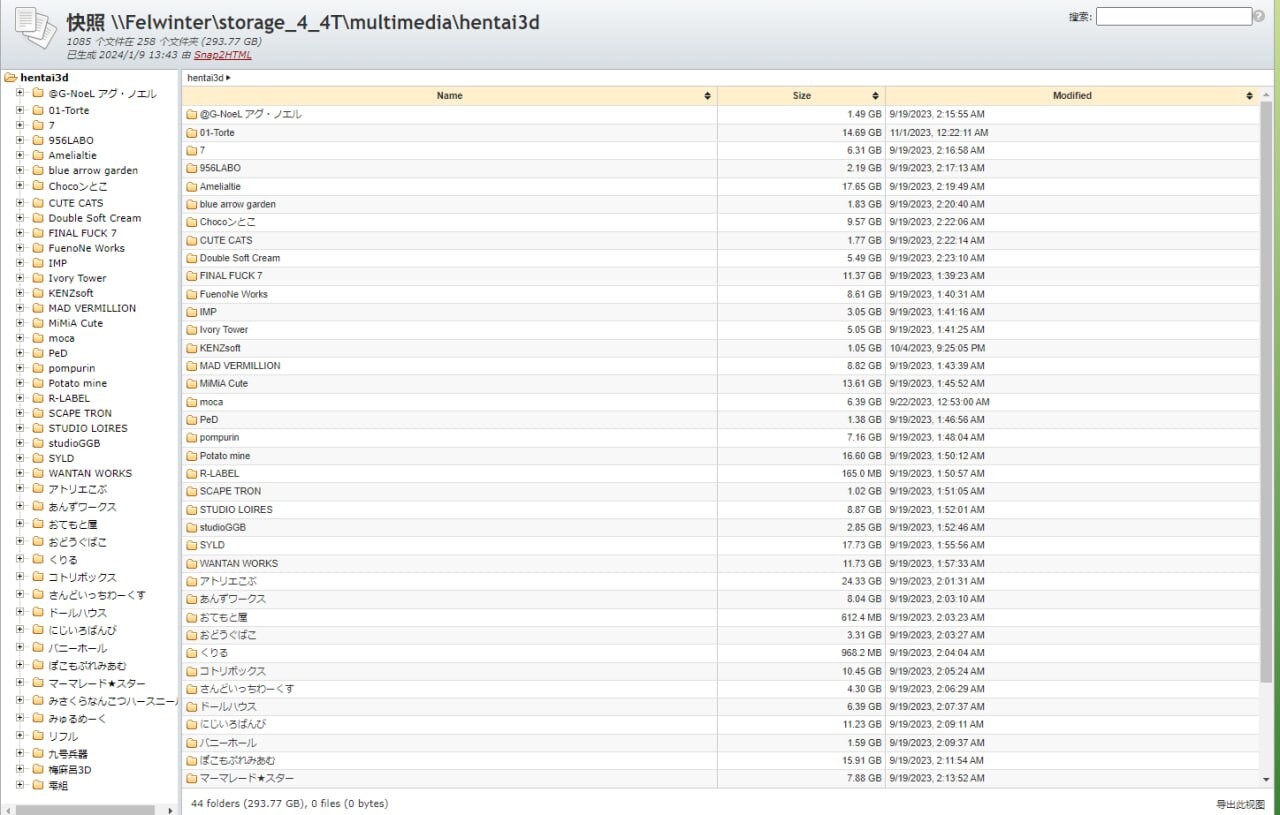The height and width of the screenshot is (815, 1280).
Task: Click the help question mark icon
Action: pyautogui.click(x=1259, y=16)
